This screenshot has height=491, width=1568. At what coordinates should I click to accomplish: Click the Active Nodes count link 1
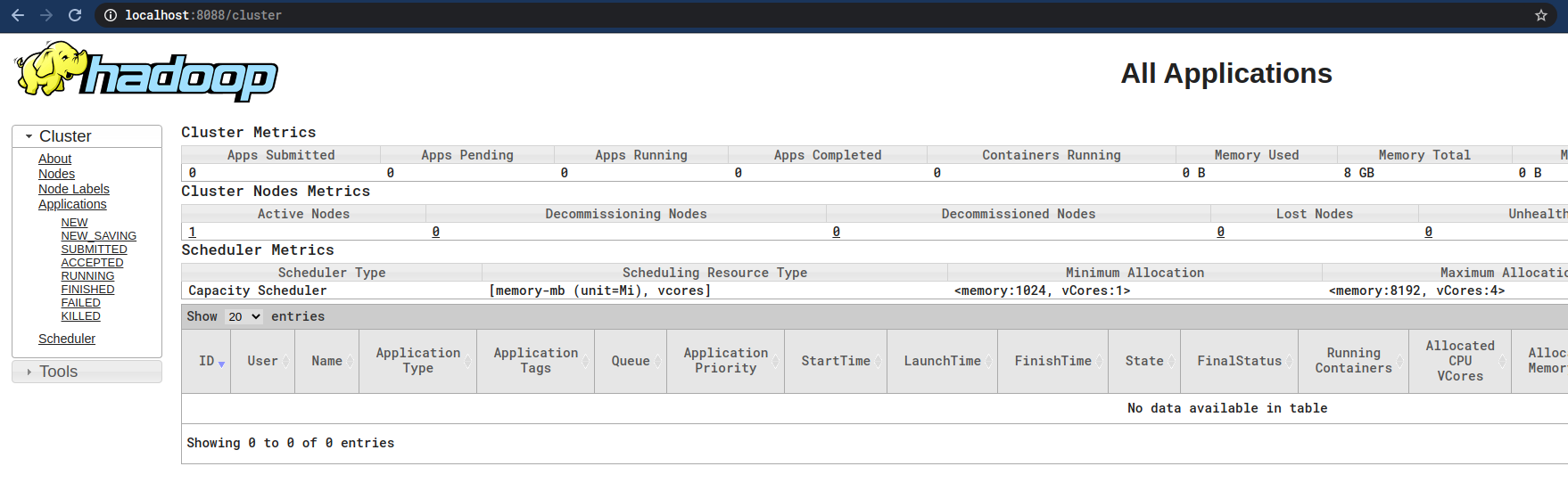coord(192,232)
